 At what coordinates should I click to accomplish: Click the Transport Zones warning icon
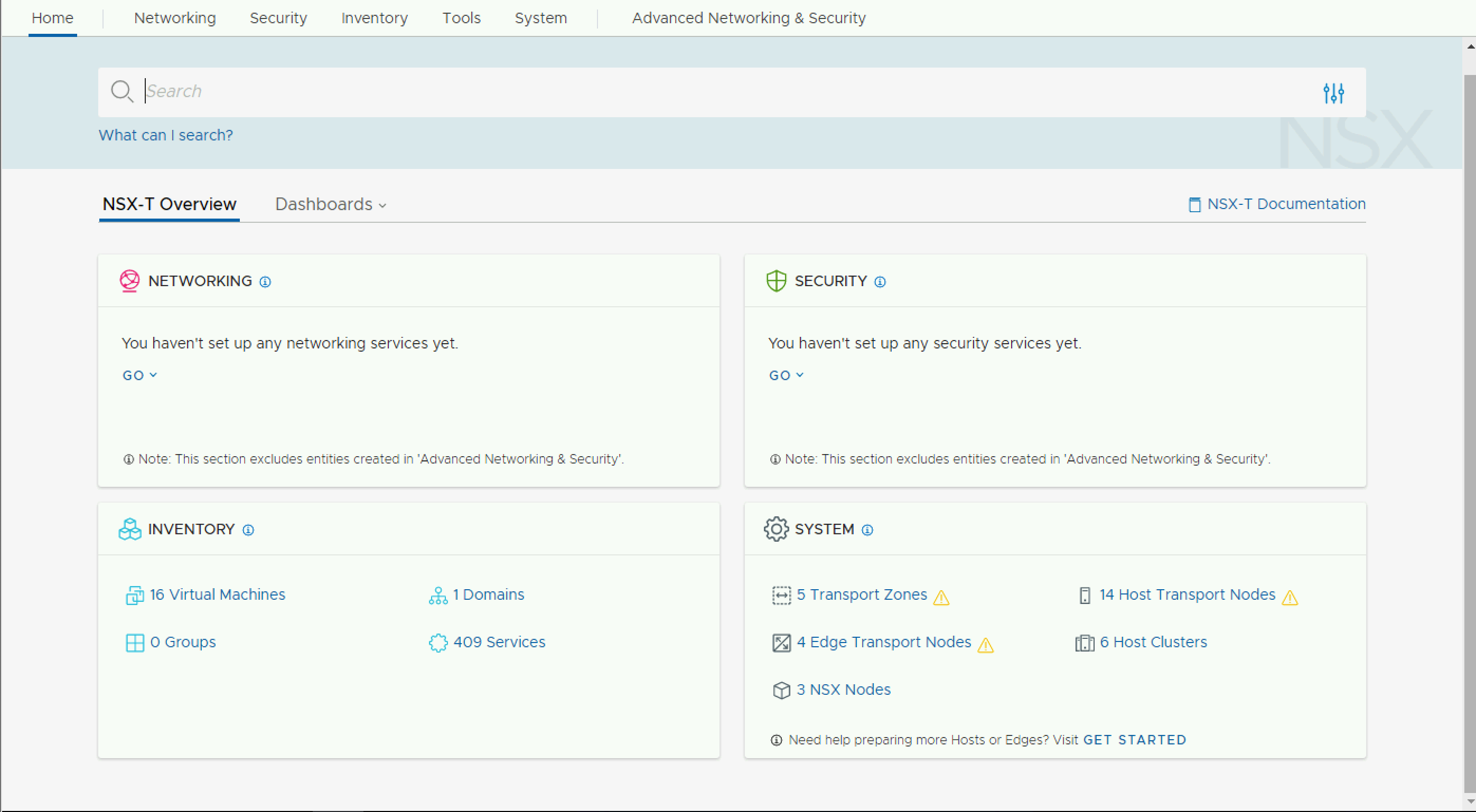941,597
